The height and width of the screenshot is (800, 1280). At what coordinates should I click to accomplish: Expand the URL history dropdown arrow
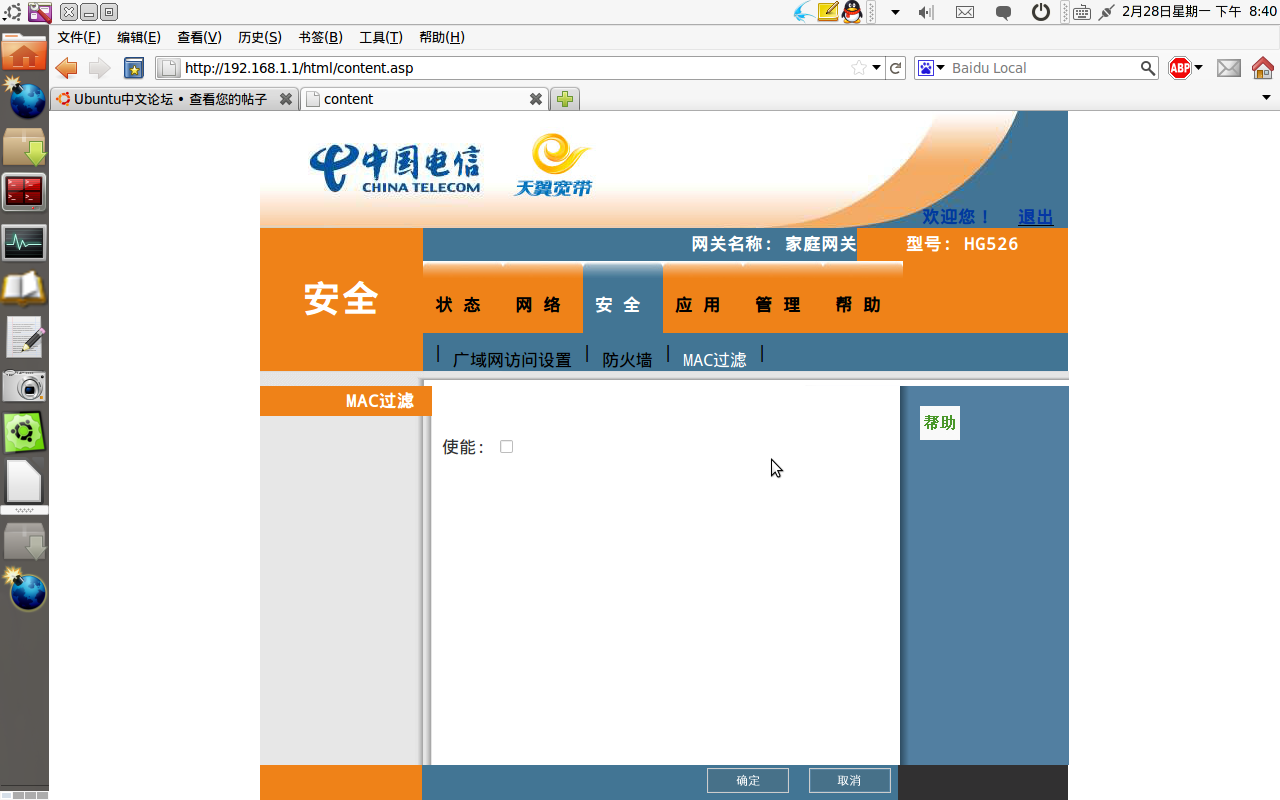877,68
